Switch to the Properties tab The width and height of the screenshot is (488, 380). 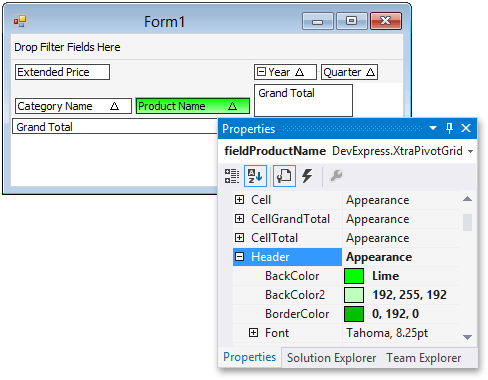coord(250,357)
